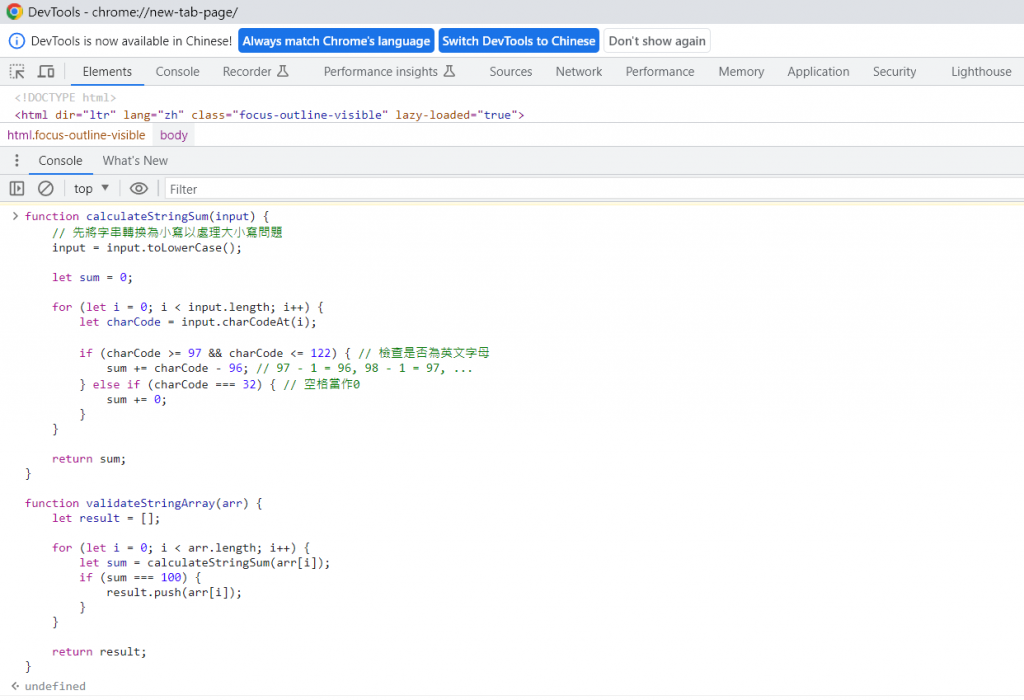Click the else if (charCode === 32) line
1024x700 pixels.
pos(219,385)
